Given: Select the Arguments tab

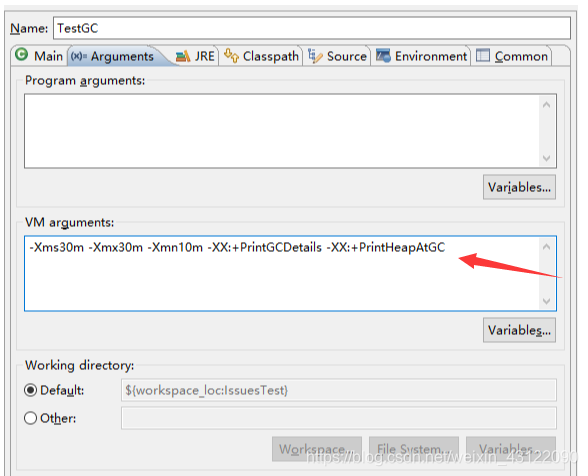Looking at the screenshot, I should pyautogui.click(x=116, y=56).
